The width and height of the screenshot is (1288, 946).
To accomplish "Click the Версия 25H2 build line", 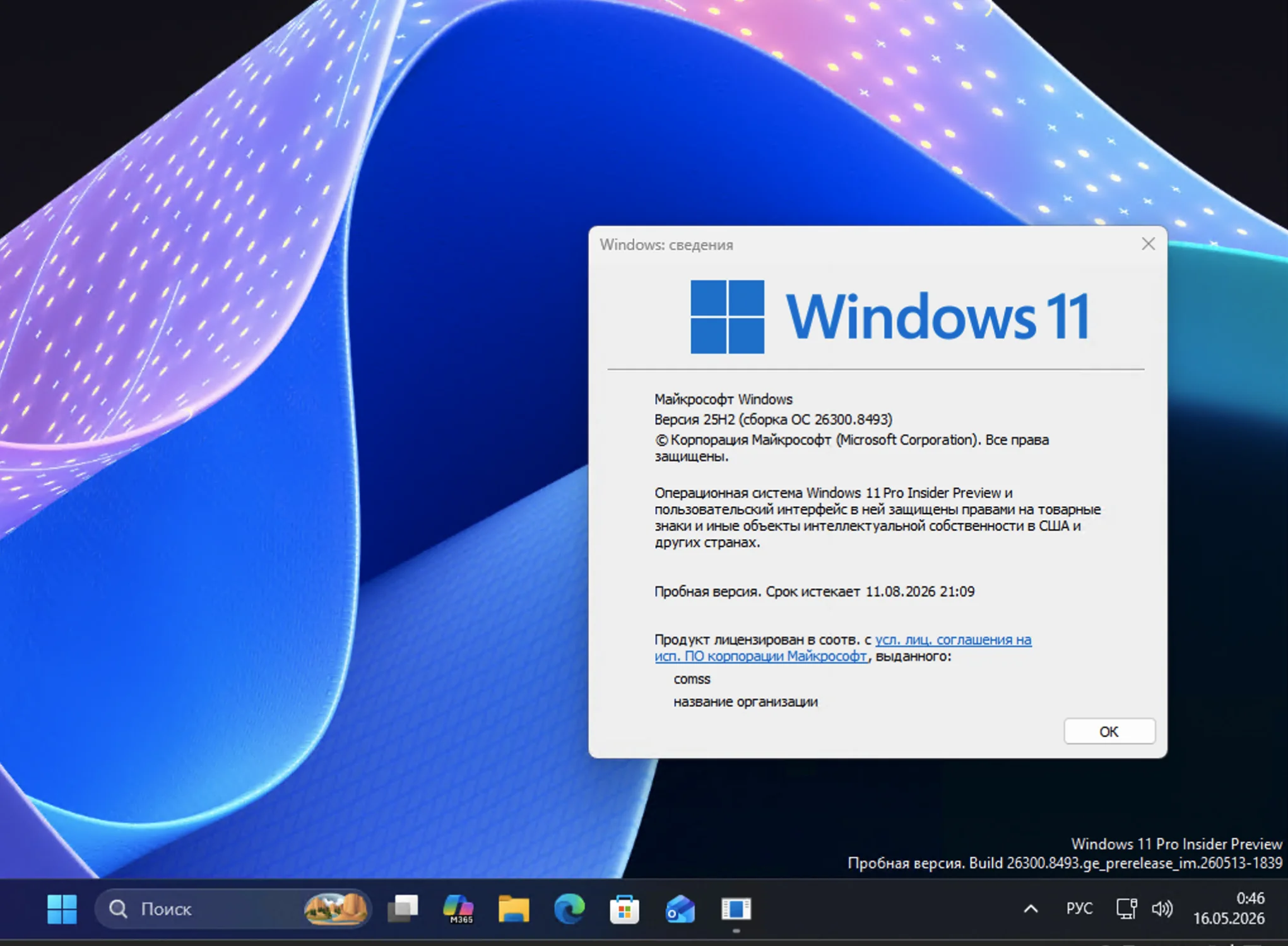I will (773, 420).
